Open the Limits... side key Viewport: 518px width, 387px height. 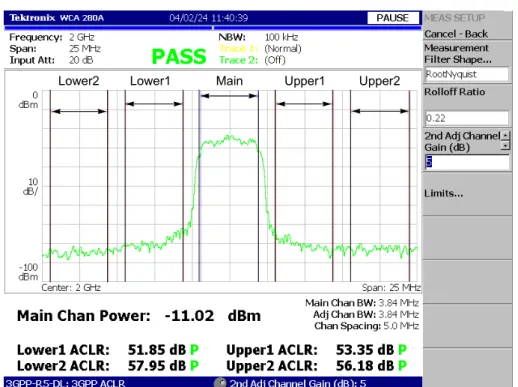tap(467, 194)
